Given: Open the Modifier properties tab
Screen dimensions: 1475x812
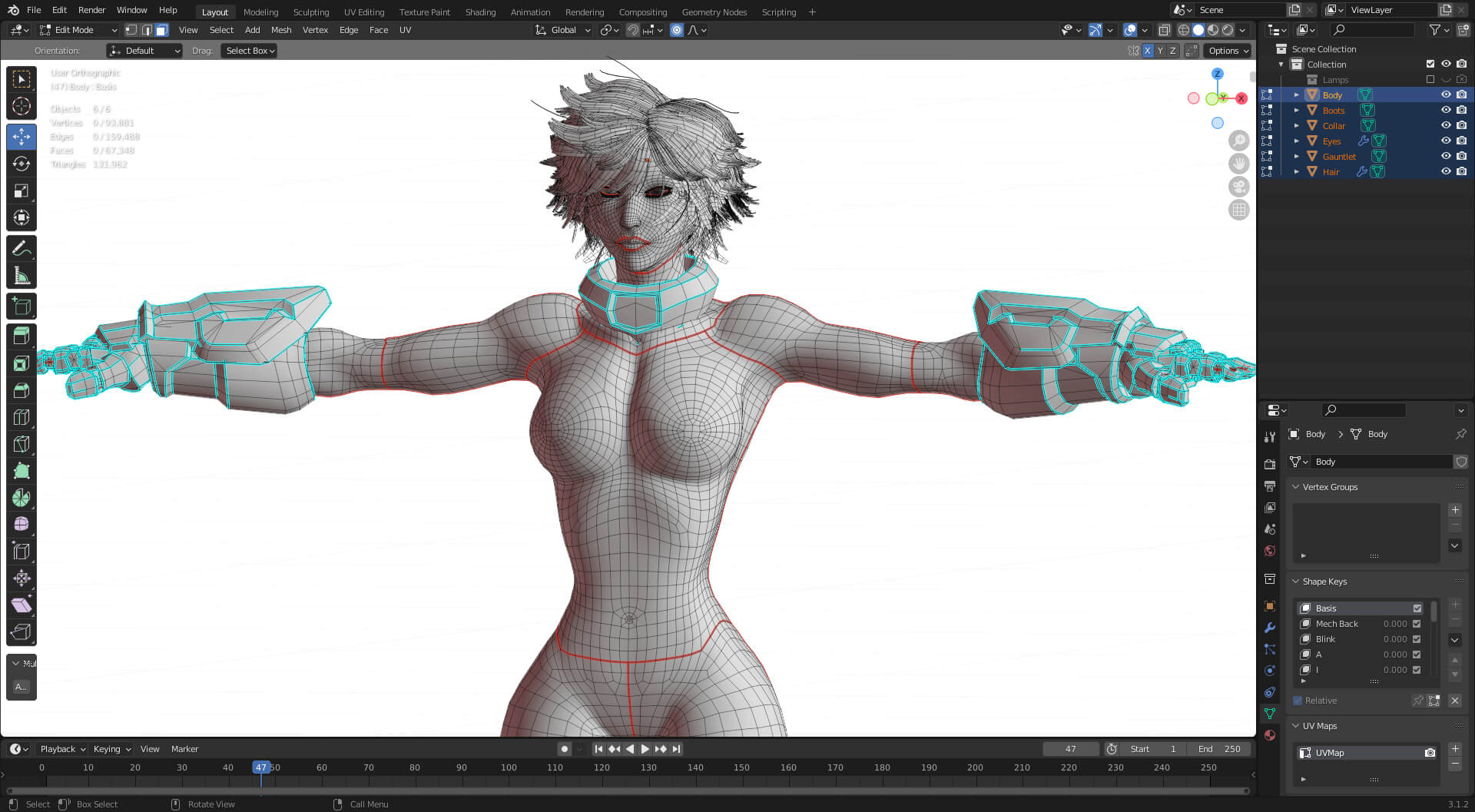Looking at the screenshot, I should (1270, 628).
